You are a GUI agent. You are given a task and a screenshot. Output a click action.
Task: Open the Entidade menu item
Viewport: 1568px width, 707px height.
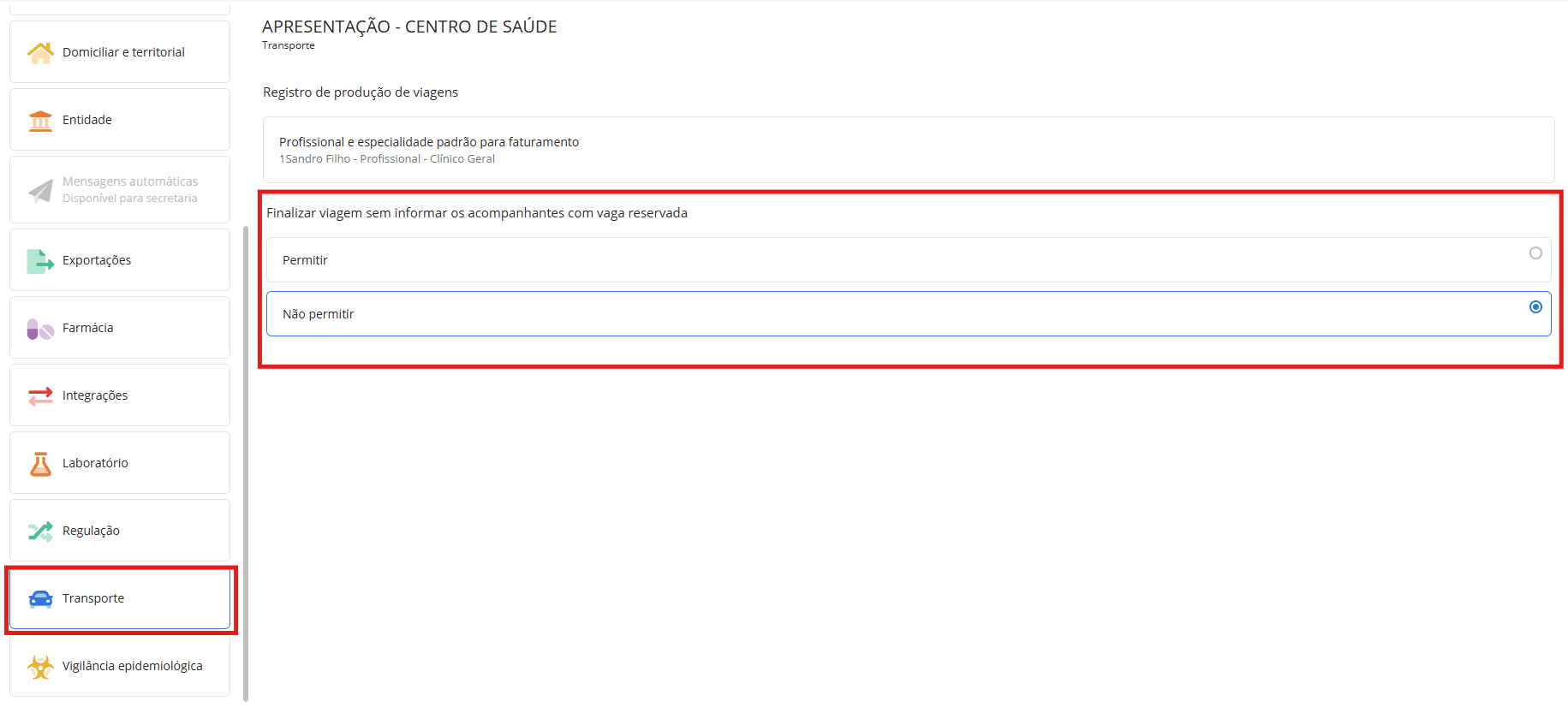pos(120,120)
